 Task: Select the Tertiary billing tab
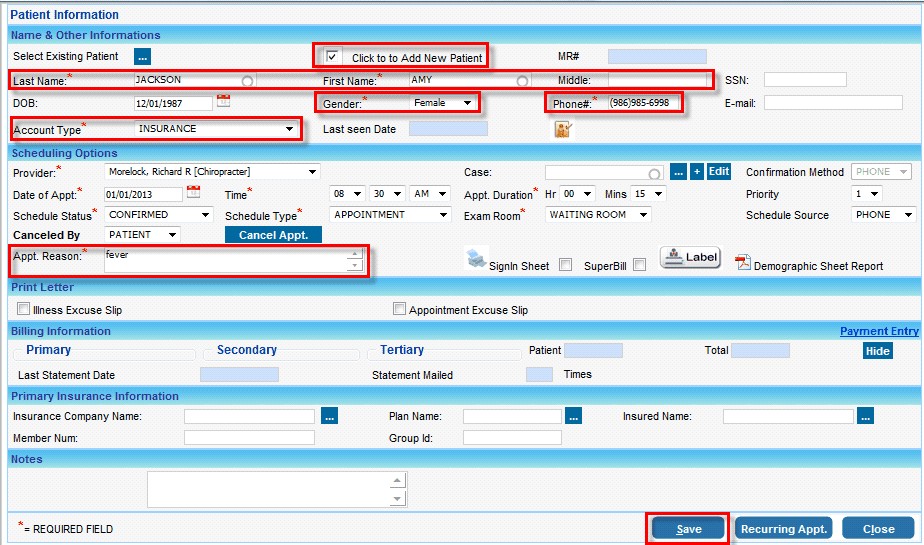click(402, 350)
